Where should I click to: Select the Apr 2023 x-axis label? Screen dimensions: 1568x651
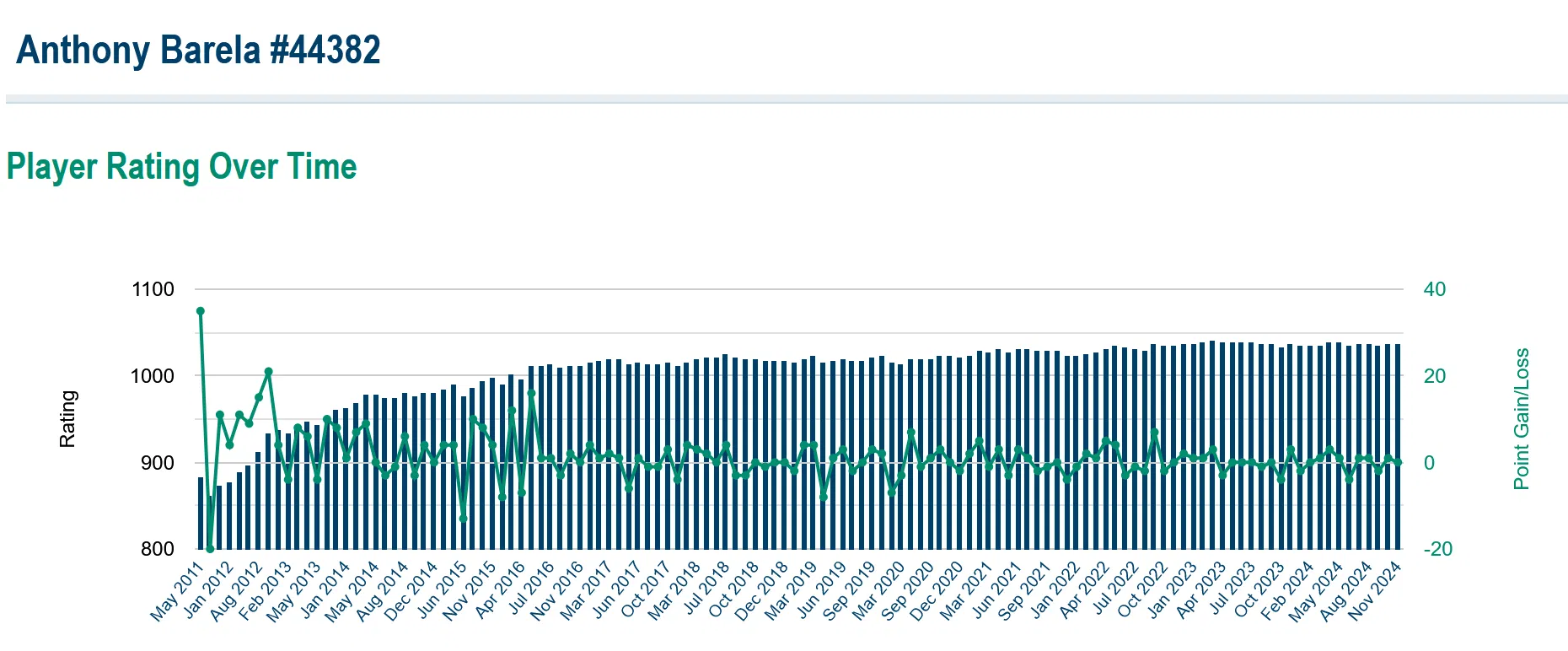(1200, 591)
